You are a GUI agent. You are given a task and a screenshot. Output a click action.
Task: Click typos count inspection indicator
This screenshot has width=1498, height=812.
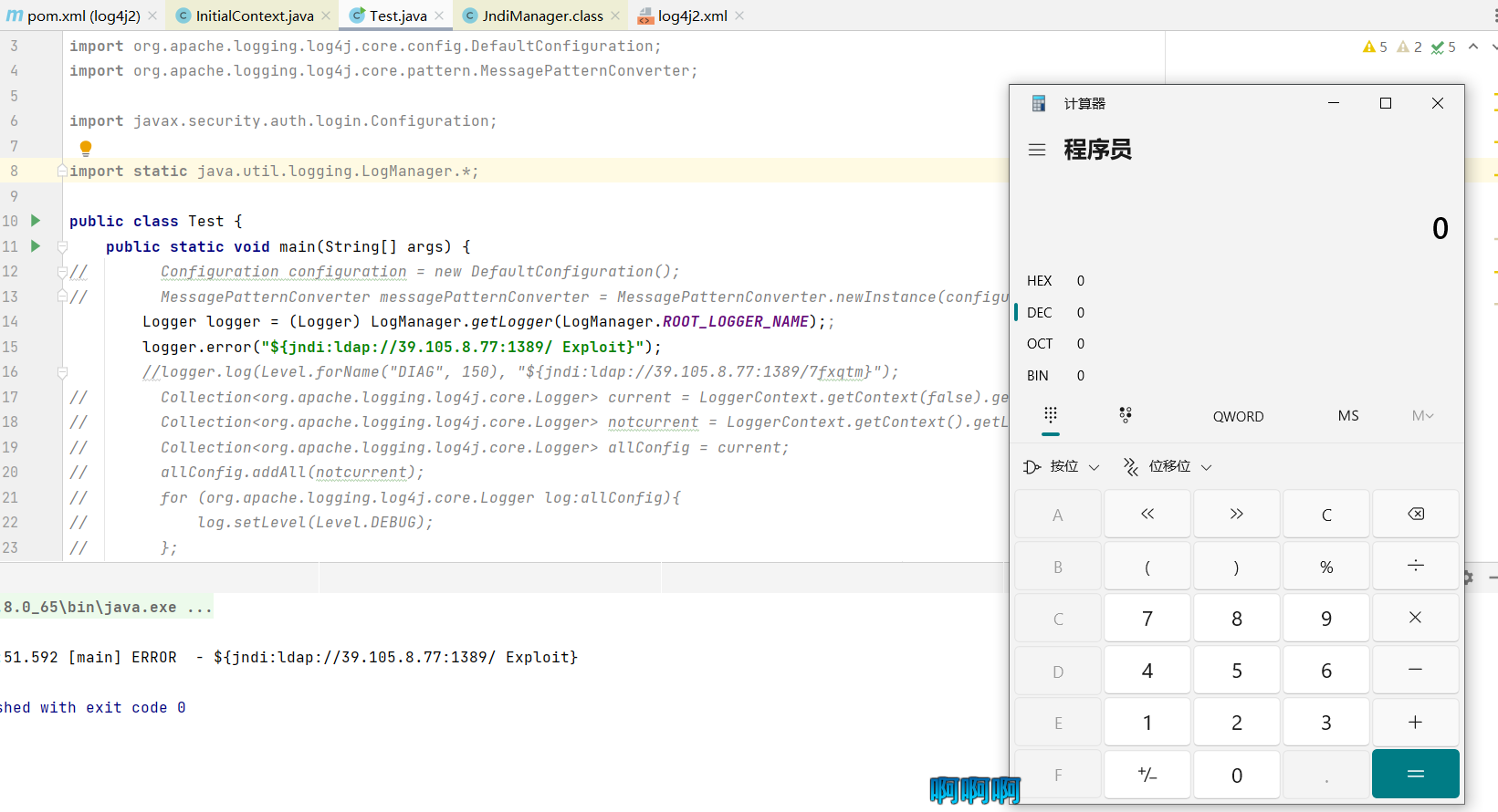point(1443,47)
